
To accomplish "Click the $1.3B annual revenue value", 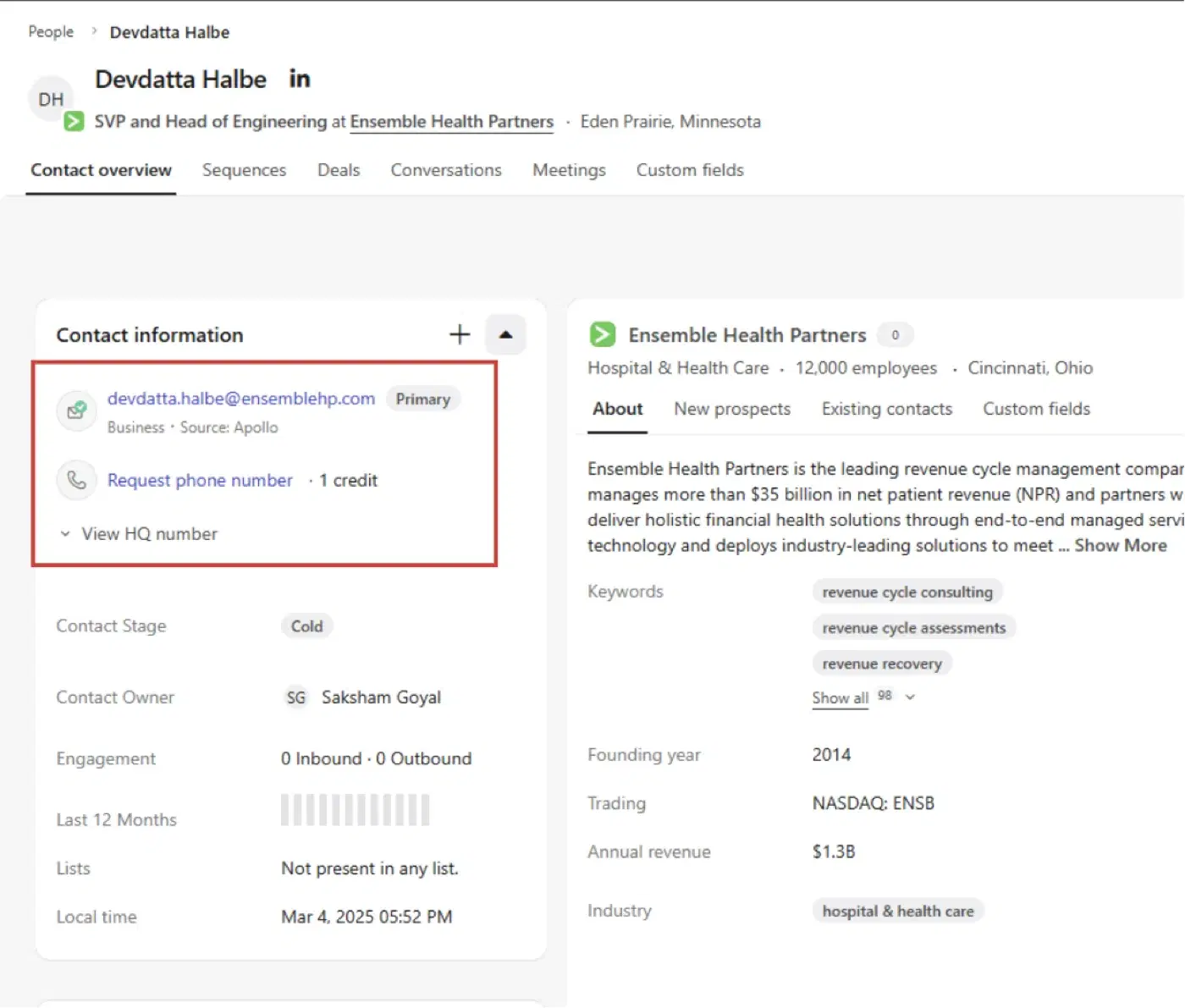I will pos(834,851).
